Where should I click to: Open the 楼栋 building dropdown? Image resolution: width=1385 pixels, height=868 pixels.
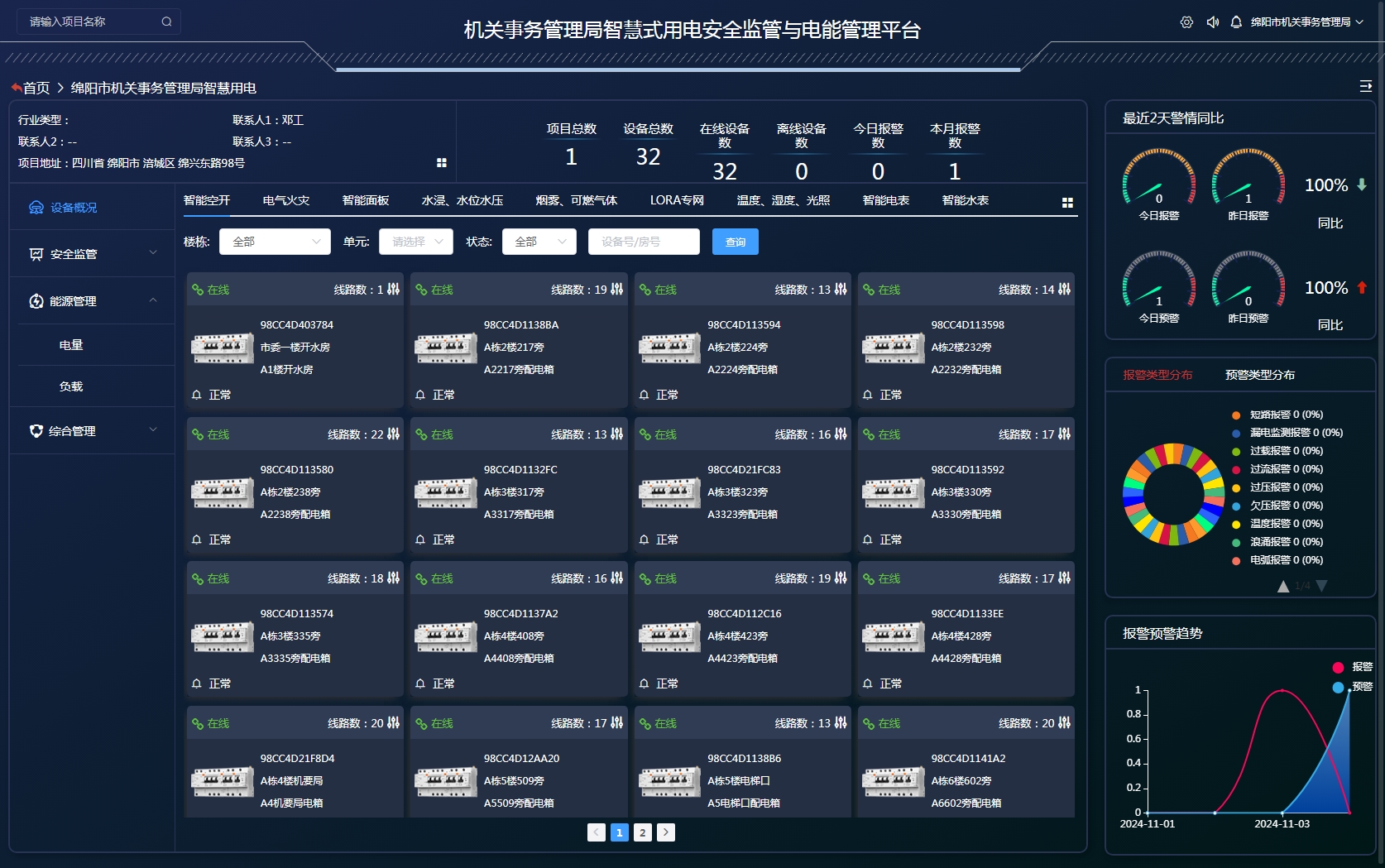(x=275, y=242)
